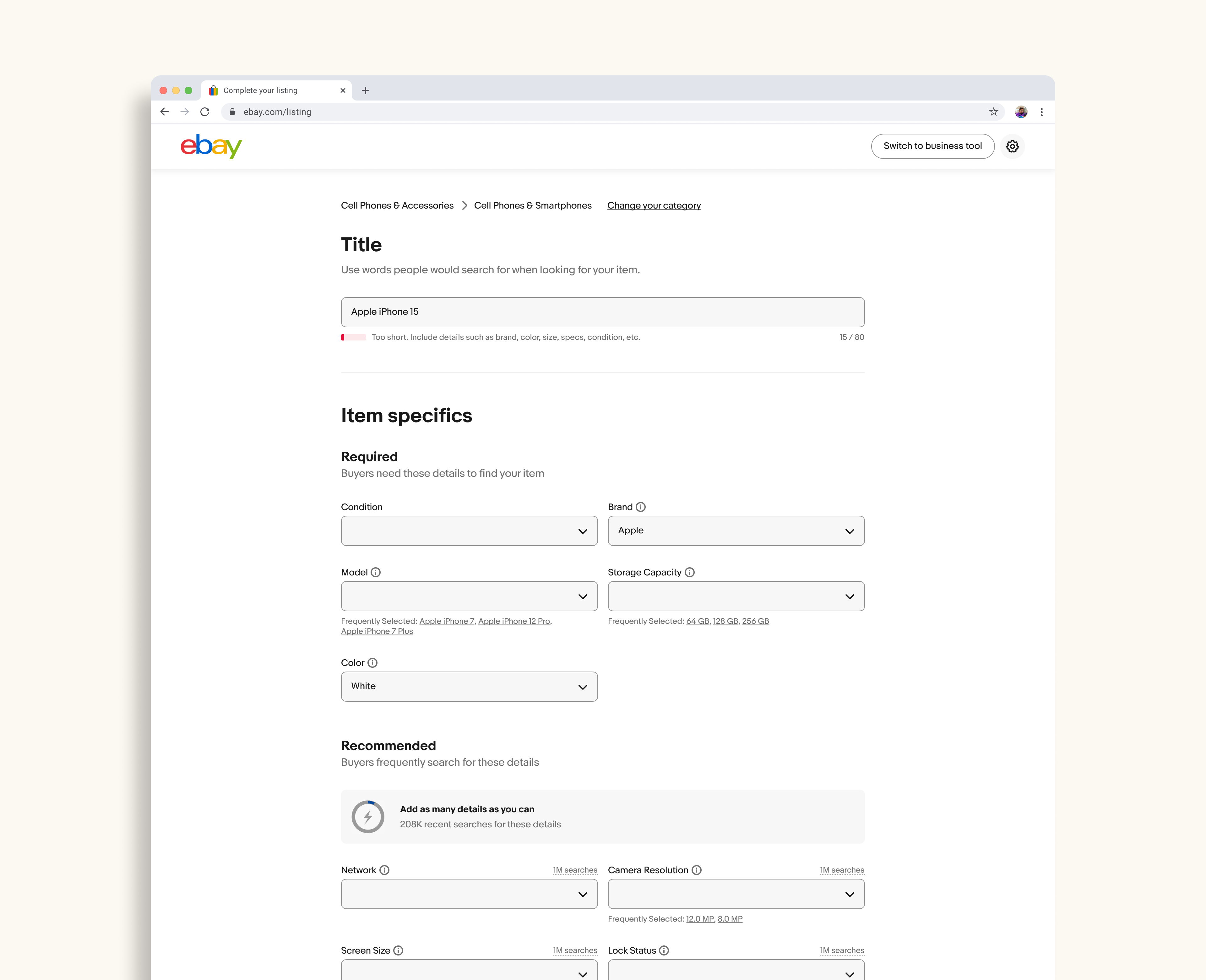Viewport: 1206px width, 980px height.
Task: Click the lock icon in address bar
Action: [x=232, y=112]
